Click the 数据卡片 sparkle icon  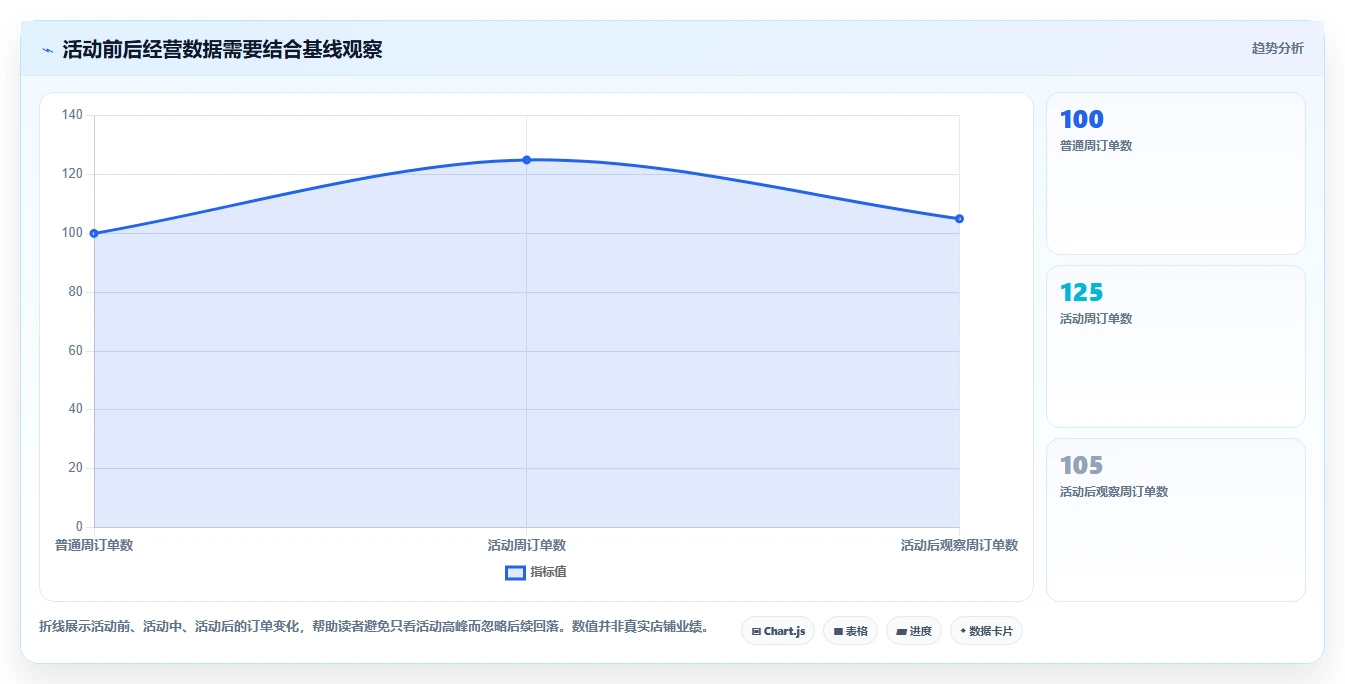pyautogui.click(x=963, y=631)
